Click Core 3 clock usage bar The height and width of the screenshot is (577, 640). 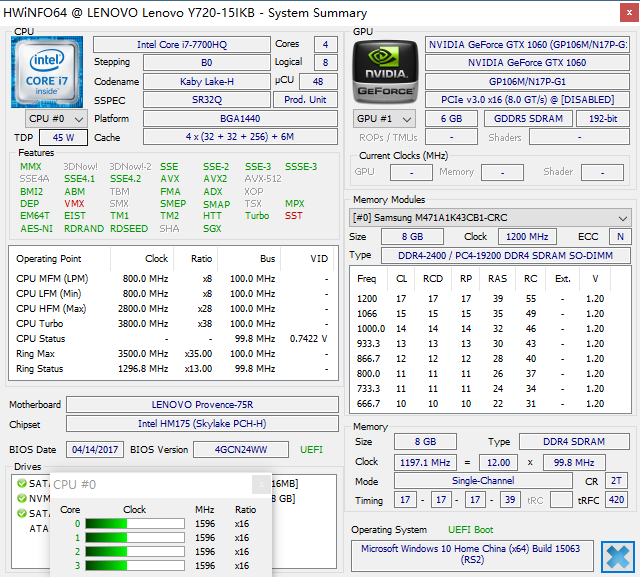pyautogui.click(x=134, y=565)
